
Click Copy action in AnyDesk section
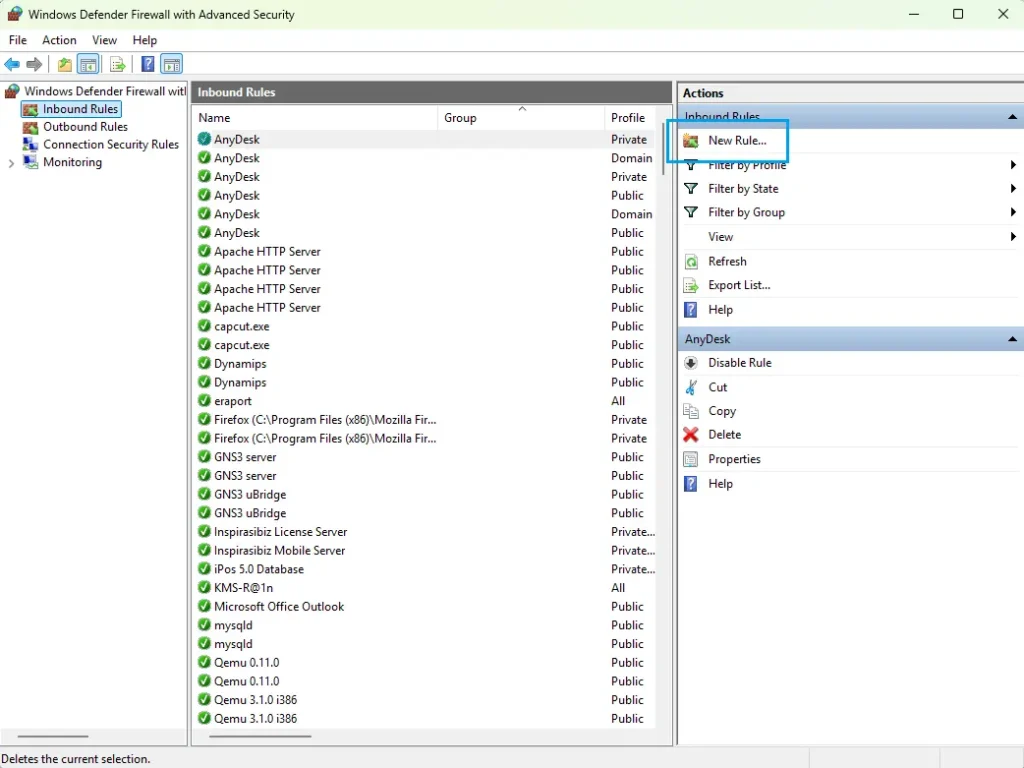pos(722,411)
